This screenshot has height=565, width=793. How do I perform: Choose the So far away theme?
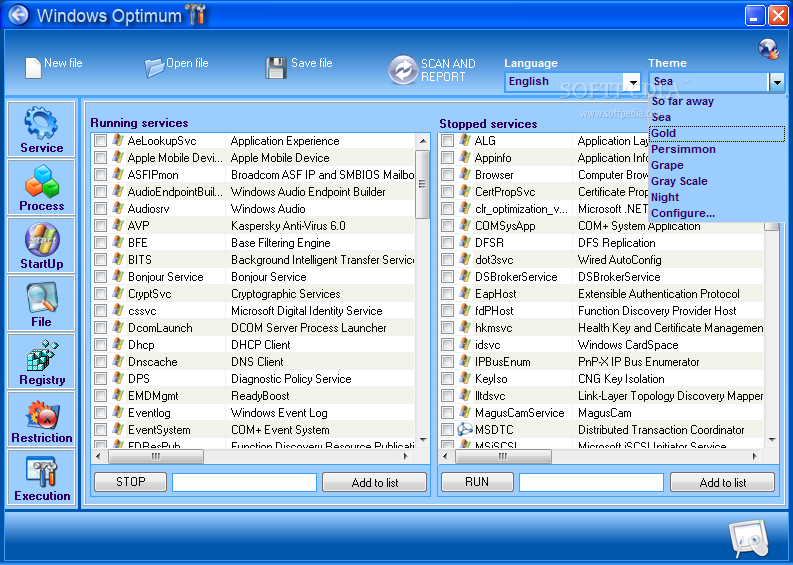pyautogui.click(x=717, y=101)
